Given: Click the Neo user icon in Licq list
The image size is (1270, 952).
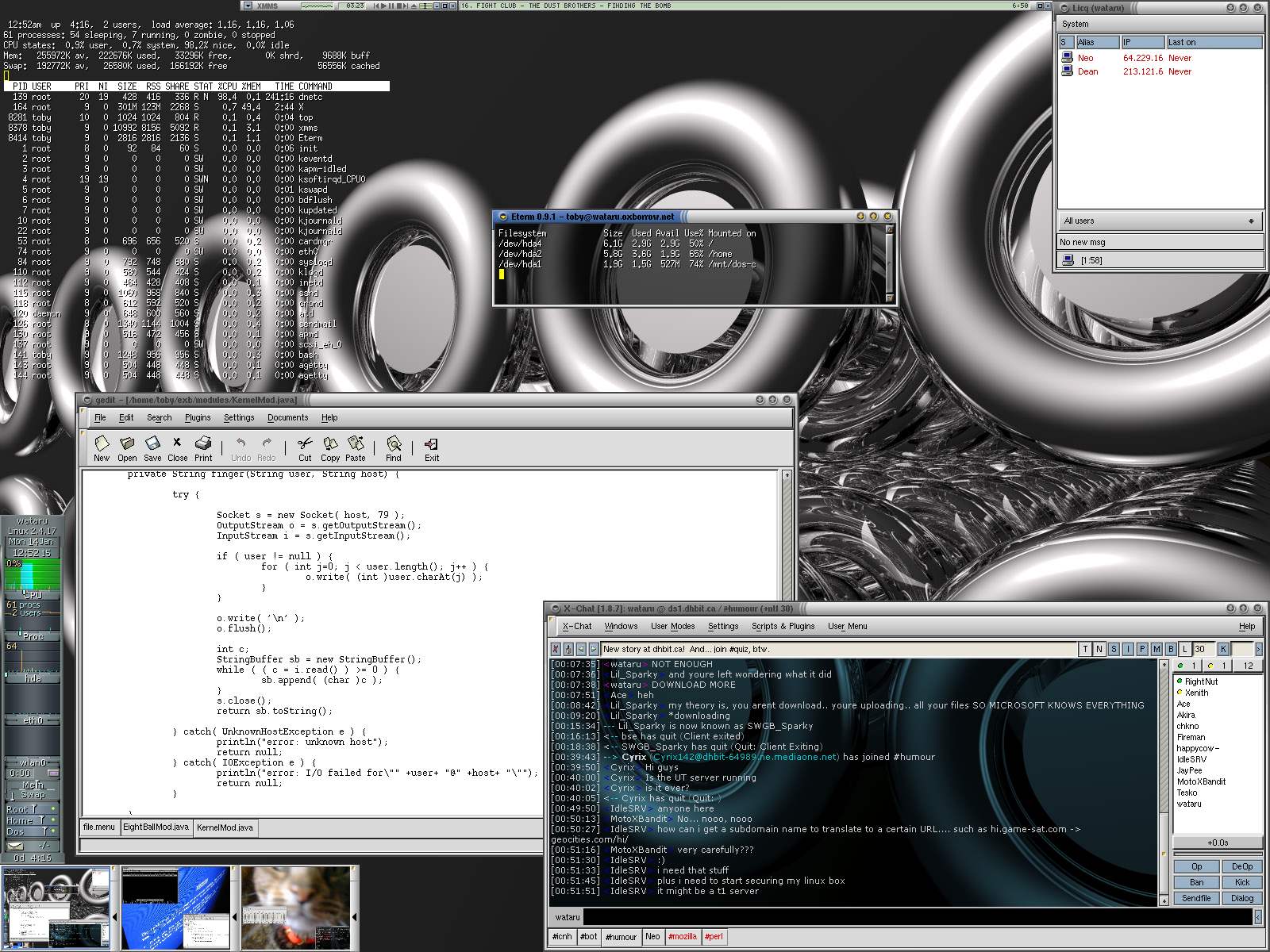Looking at the screenshot, I should point(1068,58).
